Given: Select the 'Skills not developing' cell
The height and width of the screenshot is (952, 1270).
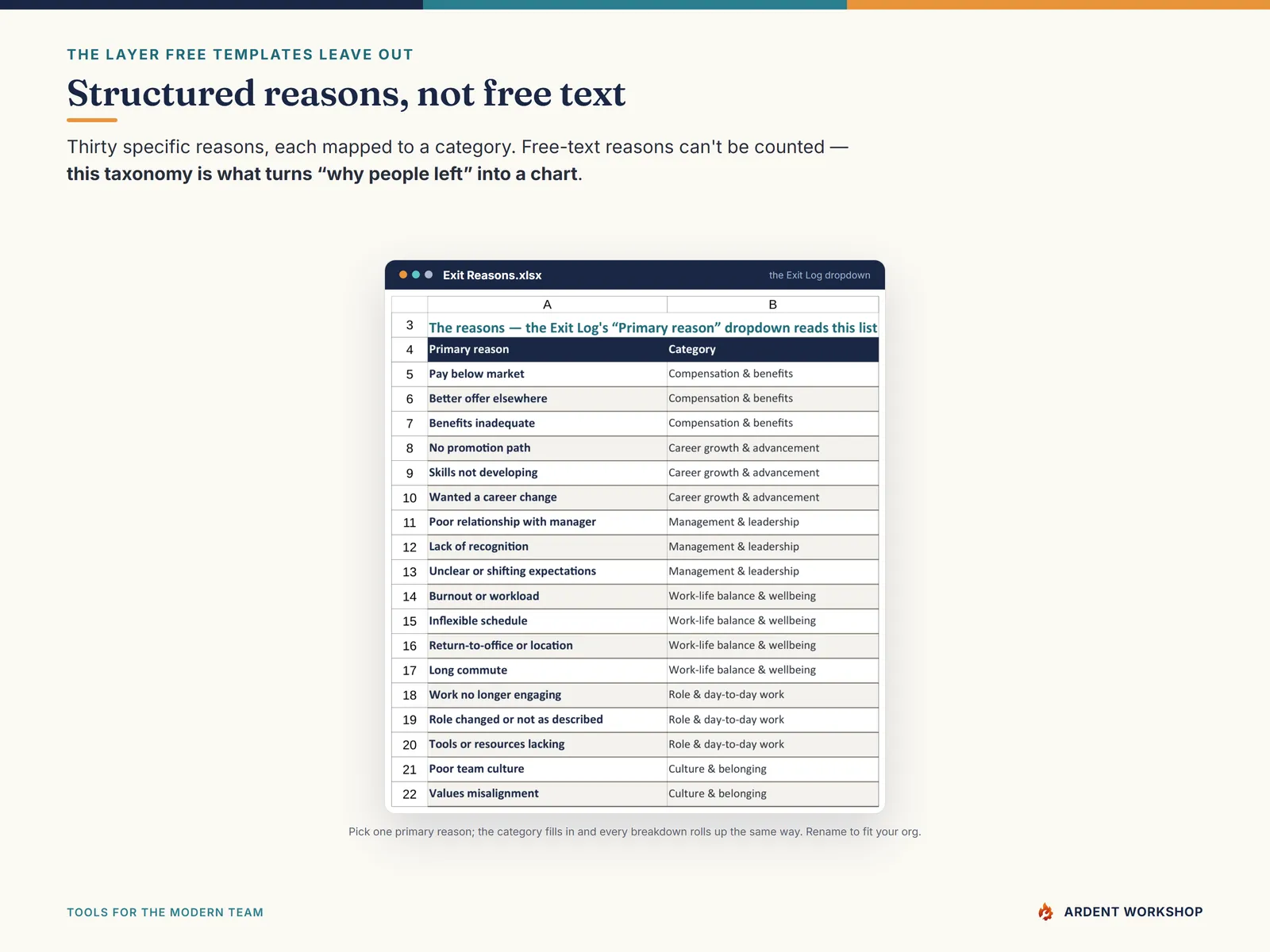Looking at the screenshot, I should (547, 473).
